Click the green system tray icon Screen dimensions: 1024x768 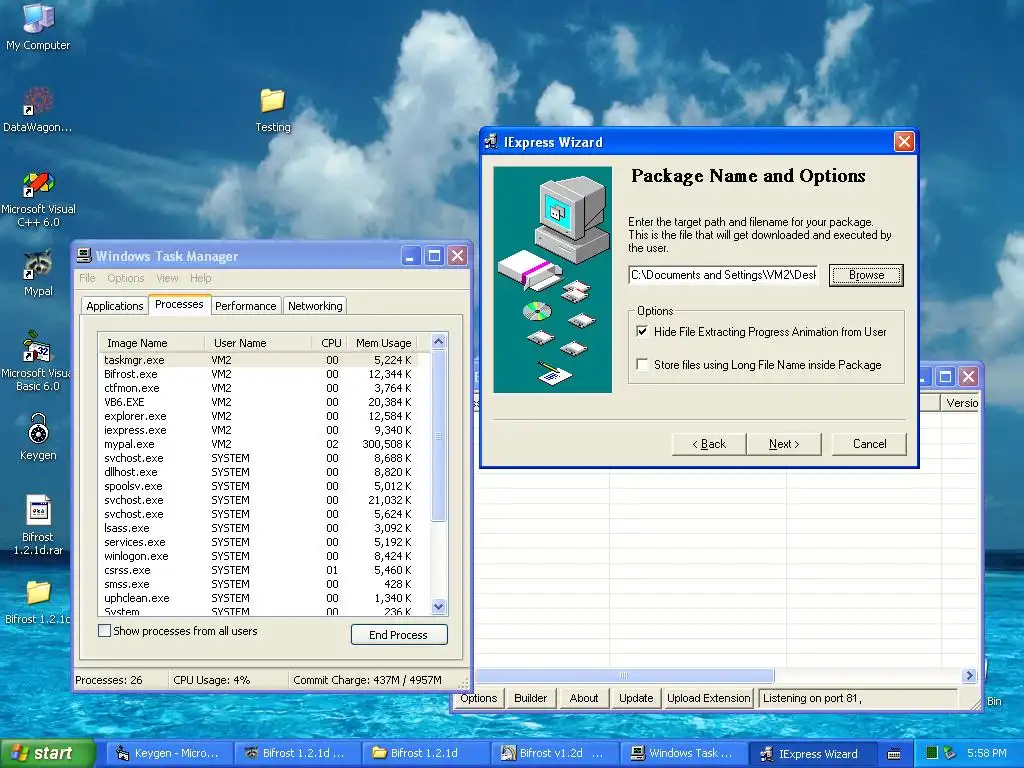(932, 753)
